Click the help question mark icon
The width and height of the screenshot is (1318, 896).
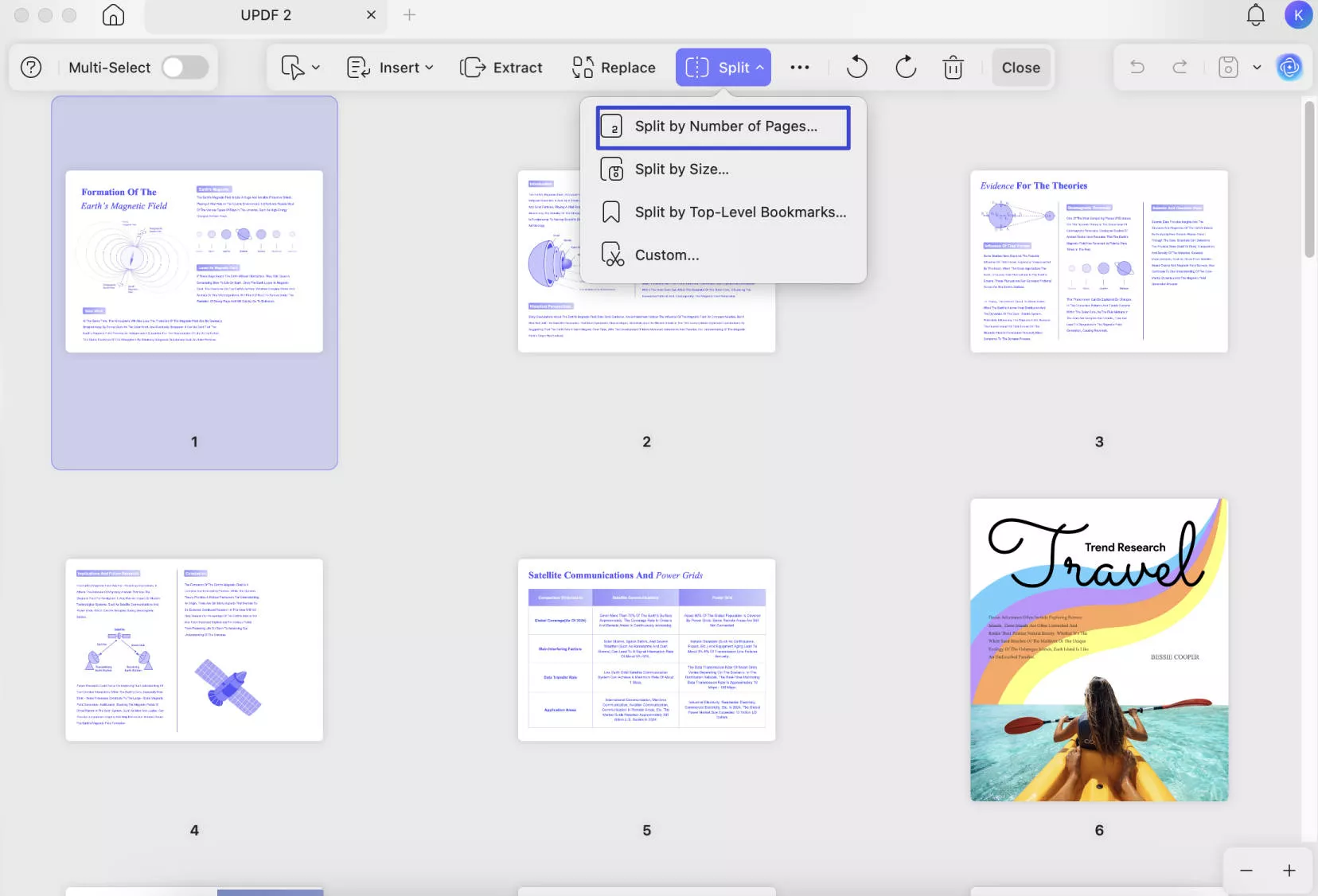[x=31, y=68]
